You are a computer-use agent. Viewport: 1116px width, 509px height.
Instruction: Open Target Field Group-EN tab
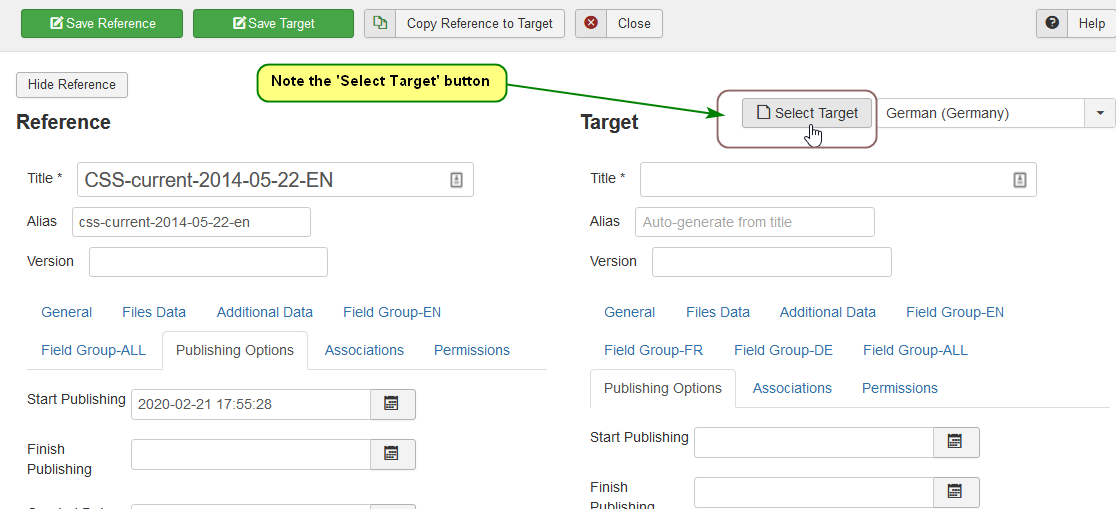pyautogui.click(x=955, y=313)
